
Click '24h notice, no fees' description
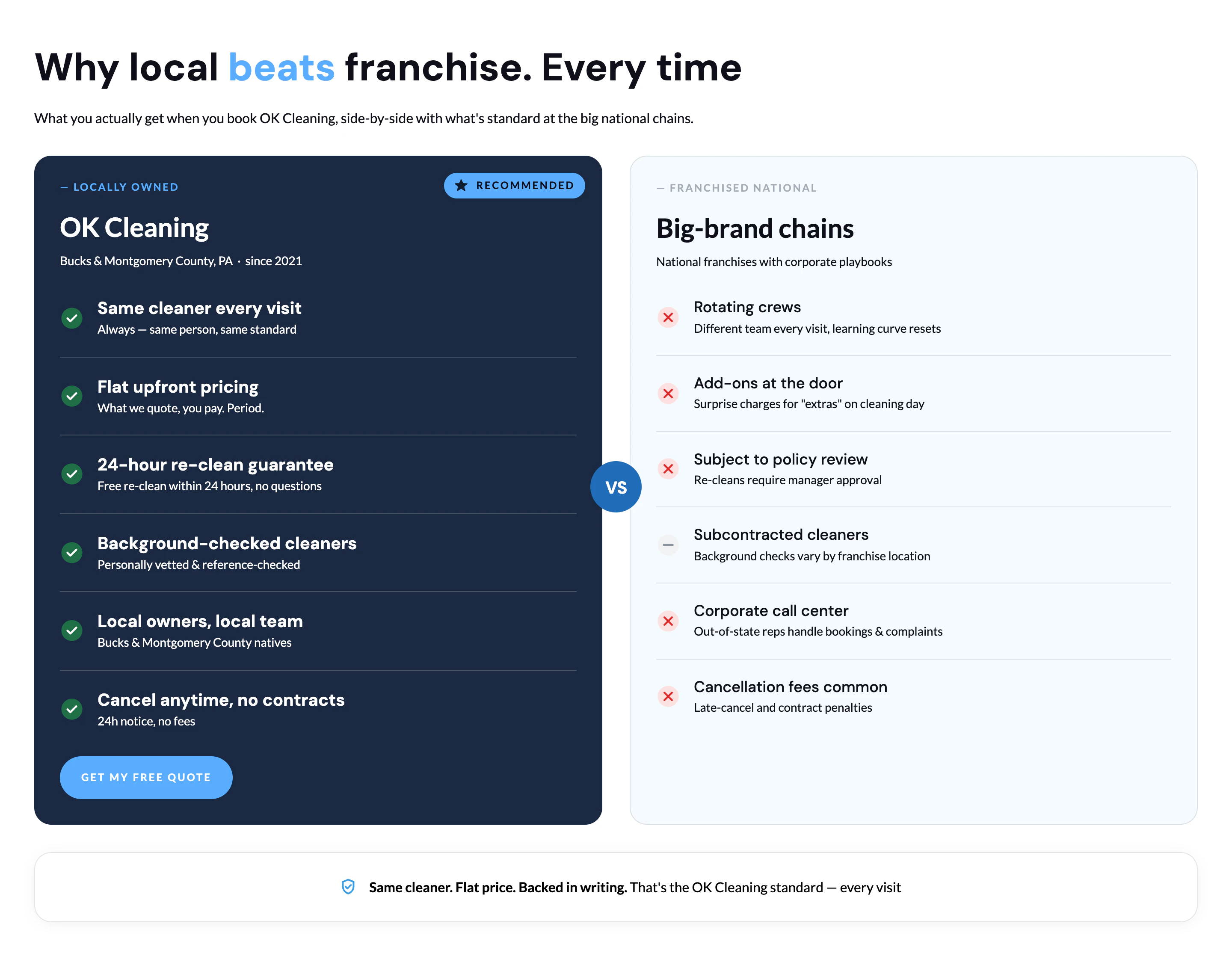coord(146,722)
